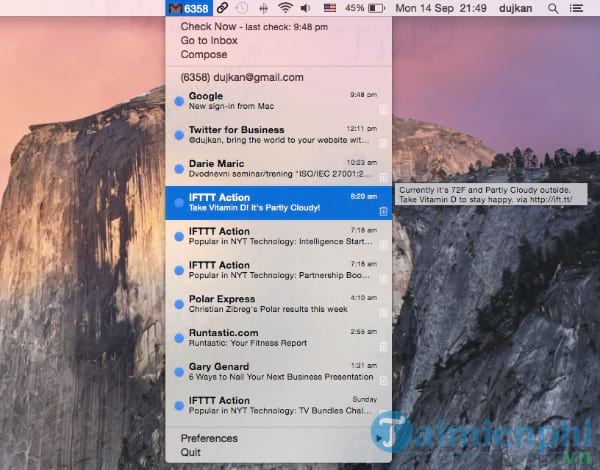Screen dimensions: 600x470
Task: Delete the Google sign-in email via trash icon
Action: click(383, 110)
